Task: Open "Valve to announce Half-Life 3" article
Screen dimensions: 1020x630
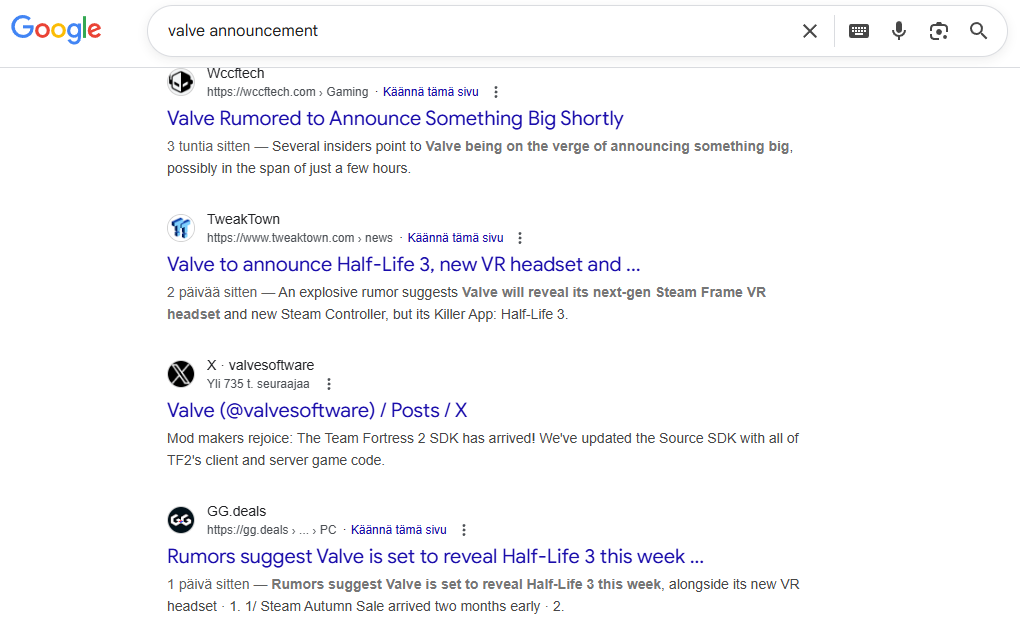Action: click(403, 264)
